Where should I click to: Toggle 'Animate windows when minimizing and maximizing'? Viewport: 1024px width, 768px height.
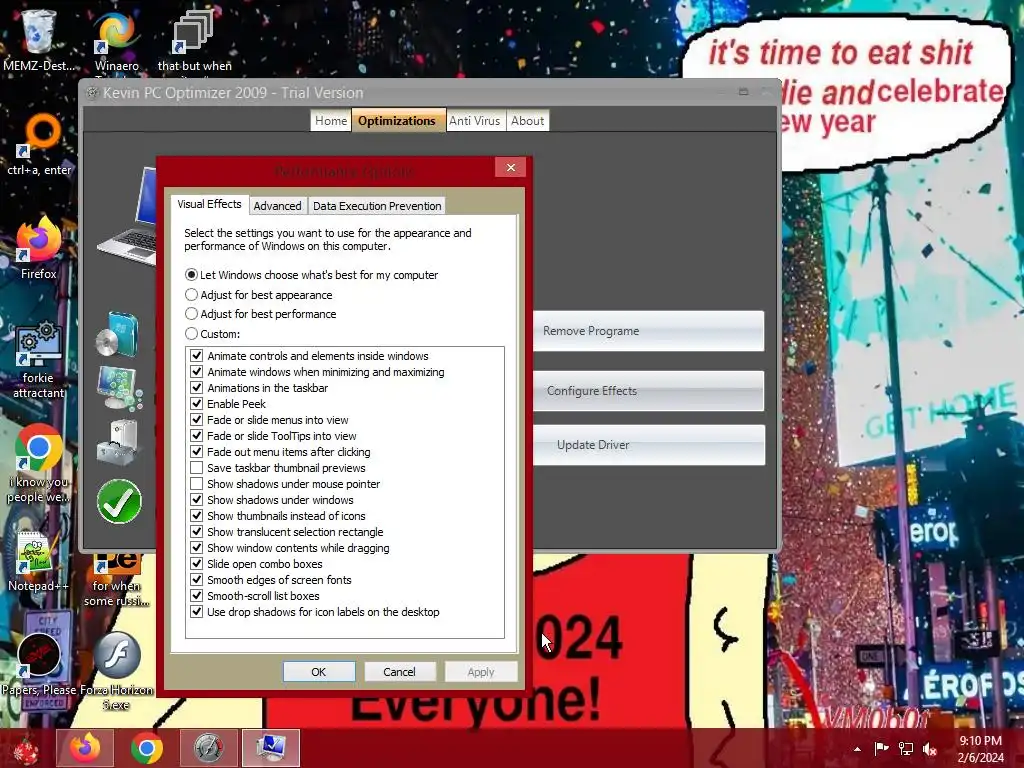tap(197, 372)
